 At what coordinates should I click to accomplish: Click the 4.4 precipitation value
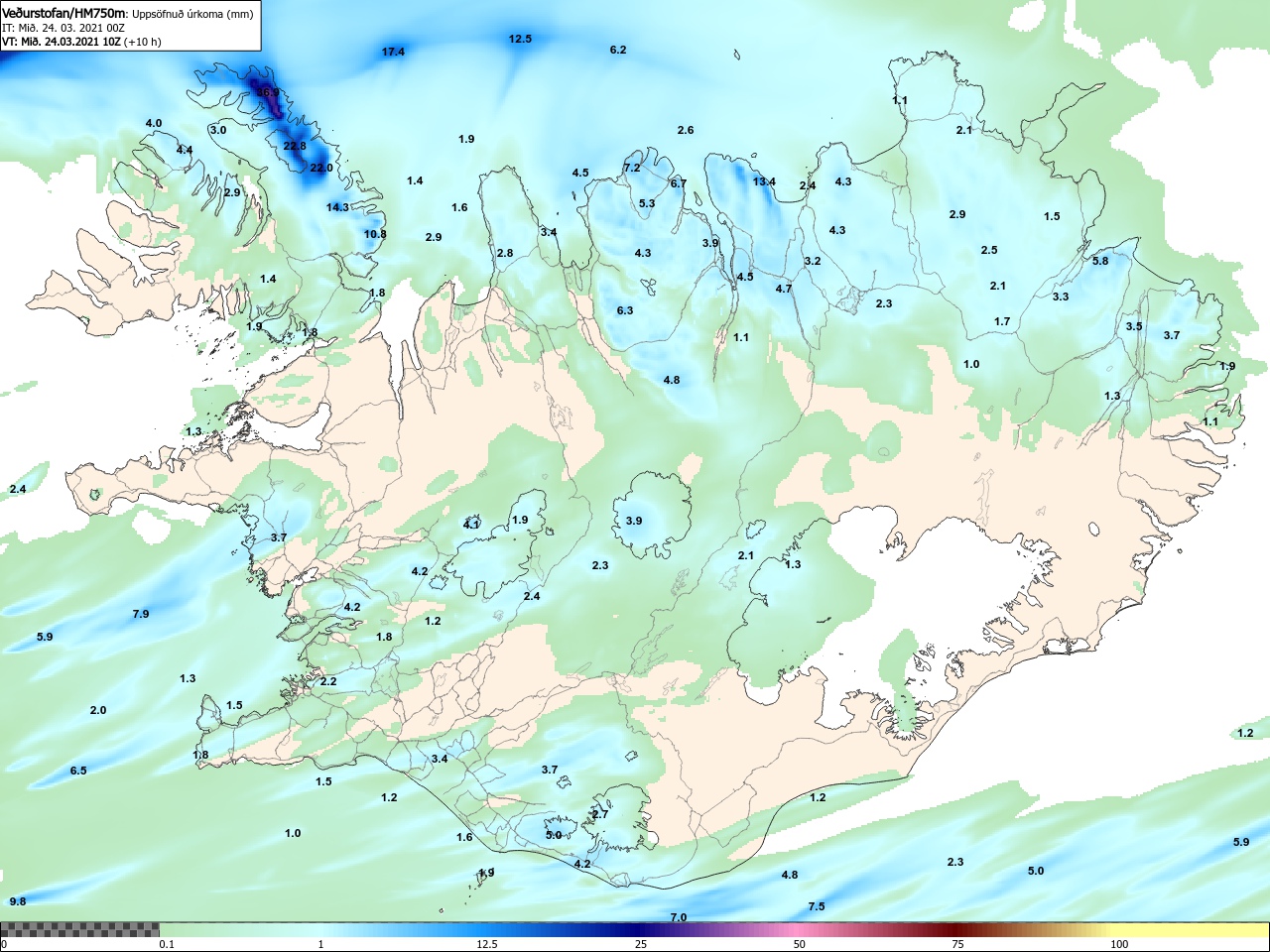click(x=185, y=150)
